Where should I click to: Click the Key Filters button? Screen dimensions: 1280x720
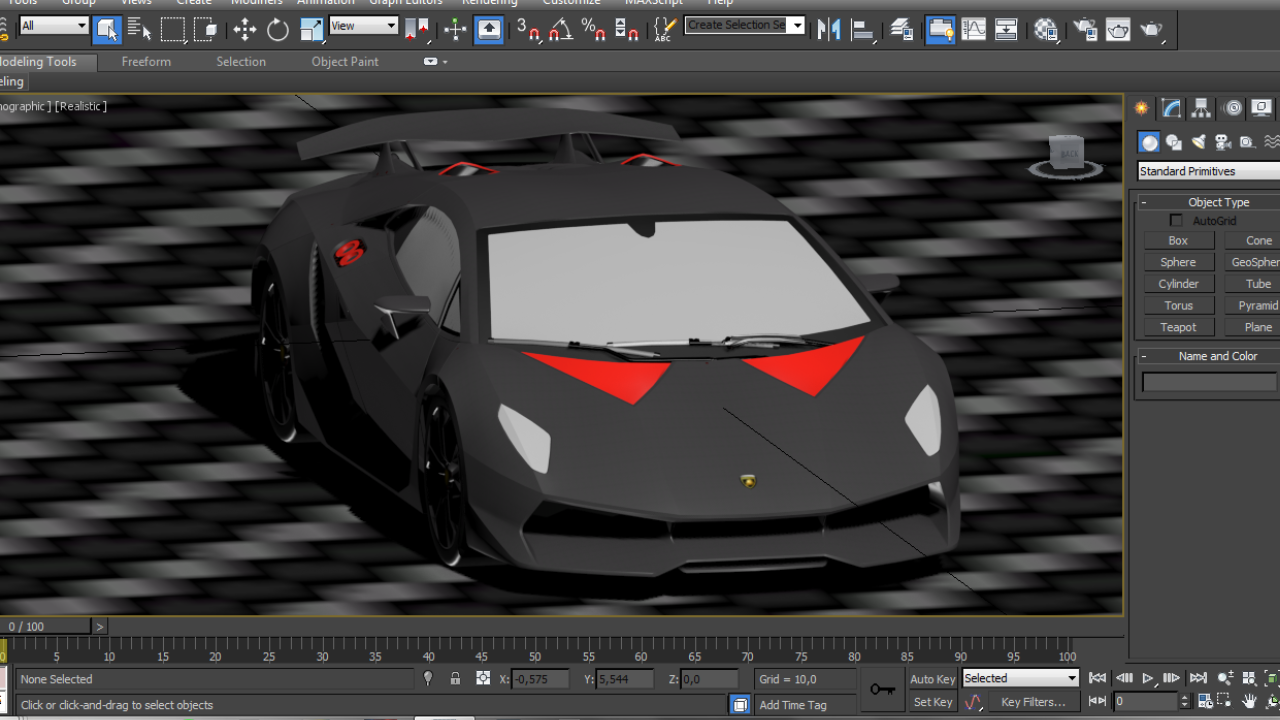[x=1033, y=702]
